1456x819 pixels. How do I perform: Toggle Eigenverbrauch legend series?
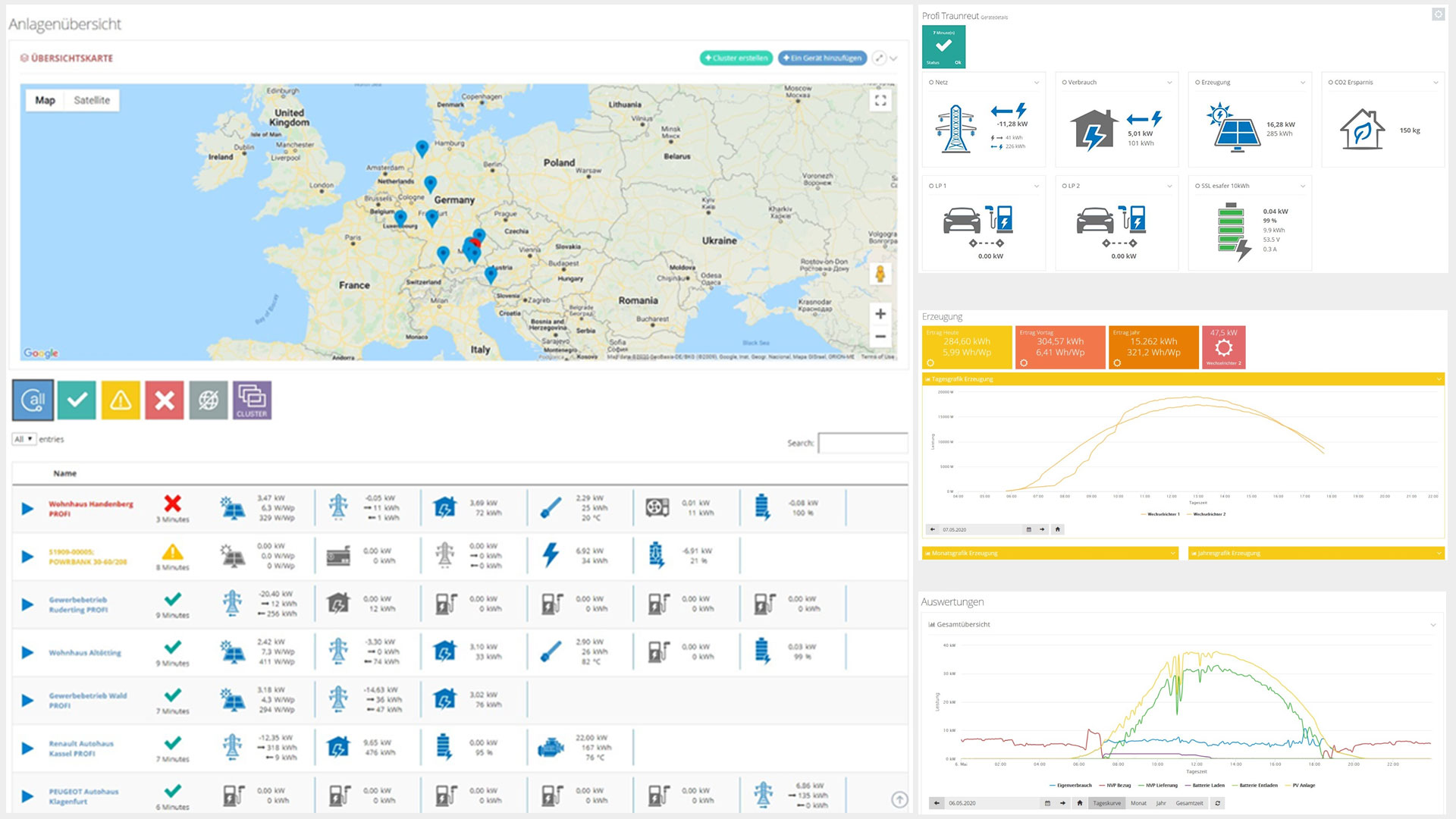(x=1074, y=786)
